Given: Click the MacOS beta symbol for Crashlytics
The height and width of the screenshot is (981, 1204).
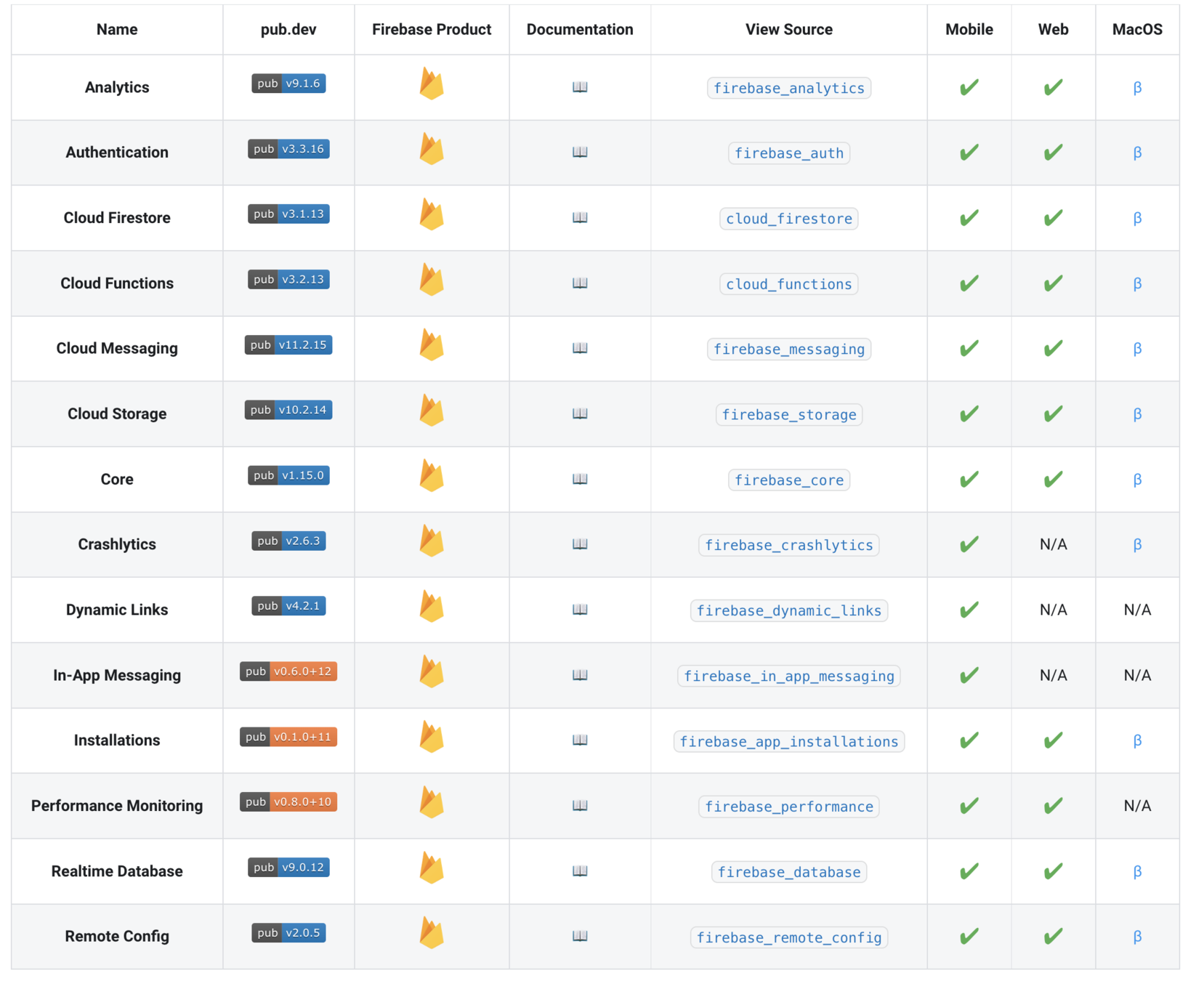Looking at the screenshot, I should (1137, 545).
